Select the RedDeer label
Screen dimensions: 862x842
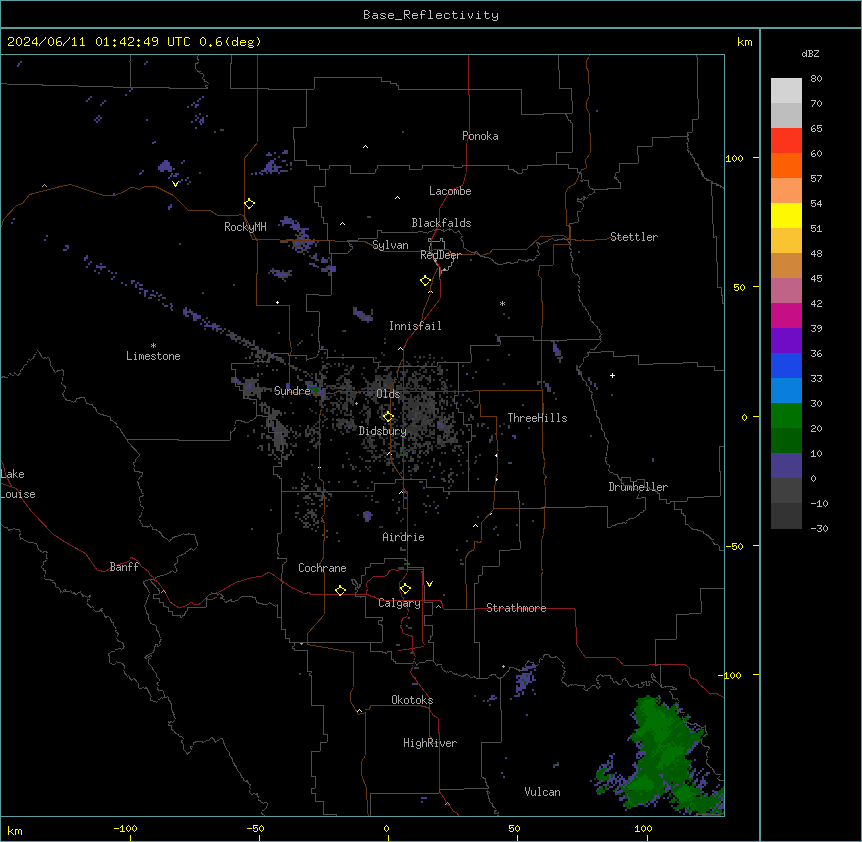pyautogui.click(x=440, y=255)
